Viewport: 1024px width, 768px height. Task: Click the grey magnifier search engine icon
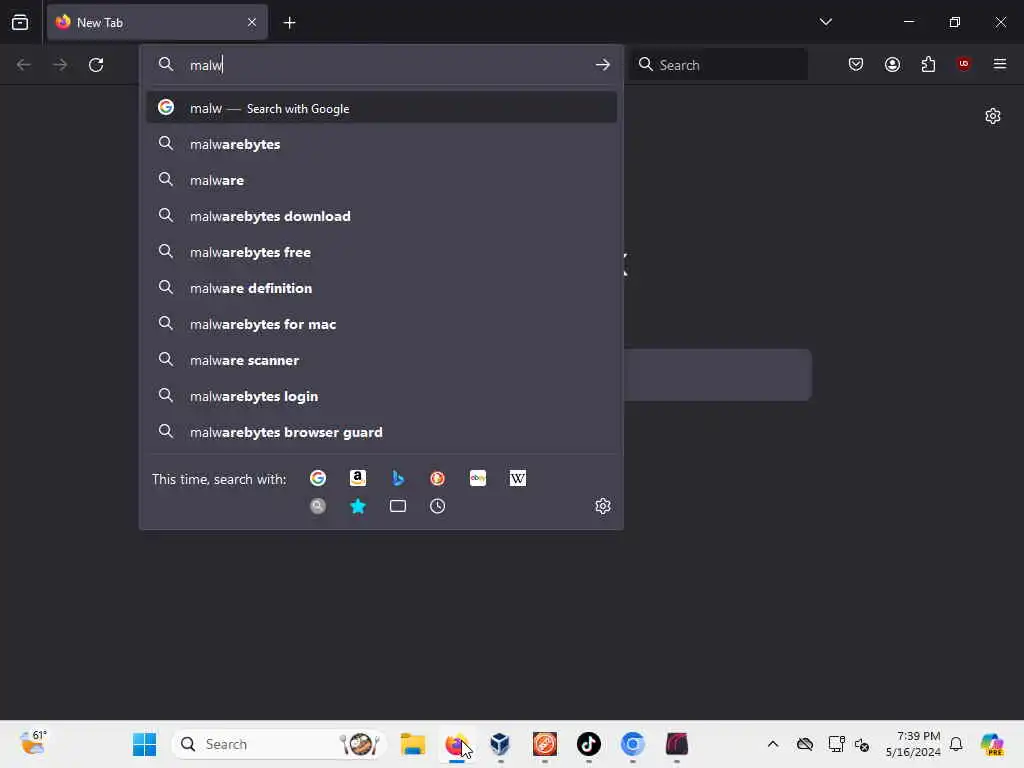[318, 506]
